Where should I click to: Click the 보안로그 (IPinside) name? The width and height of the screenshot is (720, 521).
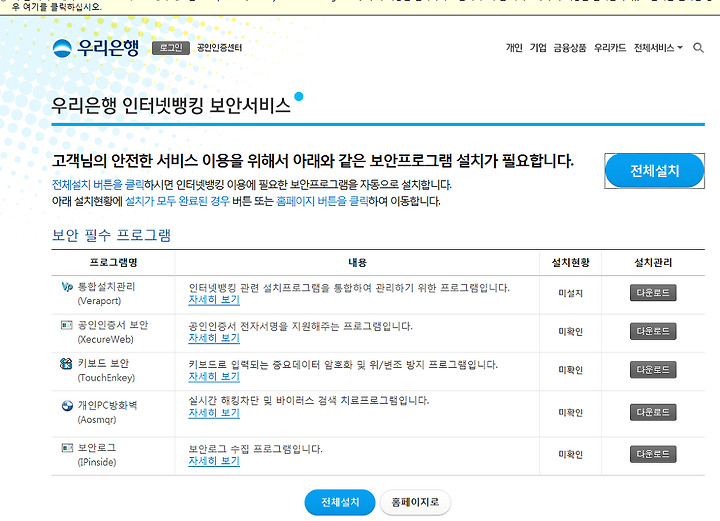tap(96, 454)
